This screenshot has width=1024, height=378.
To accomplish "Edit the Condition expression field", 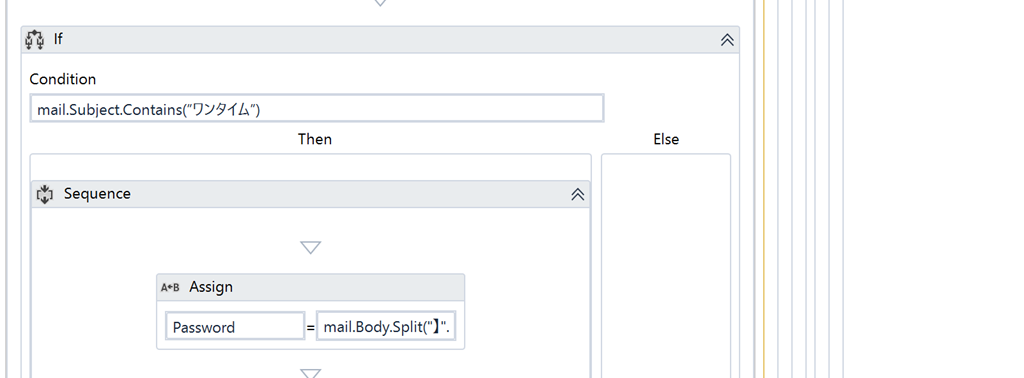I will [x=317, y=108].
